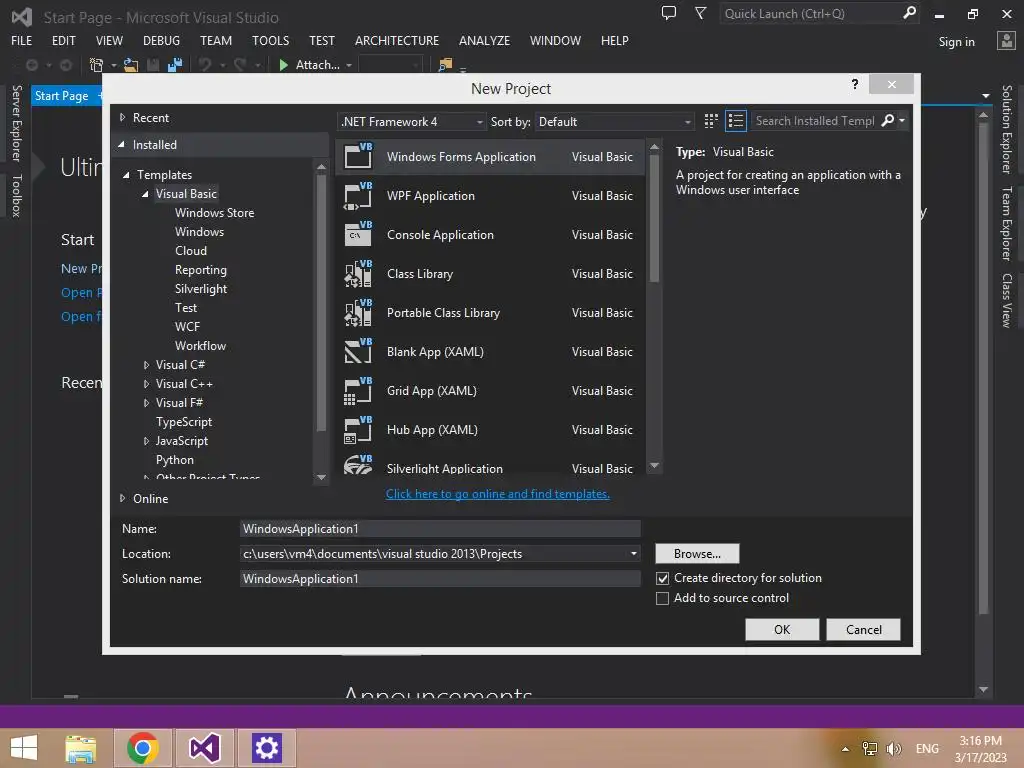This screenshot has height=768, width=1024.
Task: Select the Class Library template icon
Action: tap(358, 274)
